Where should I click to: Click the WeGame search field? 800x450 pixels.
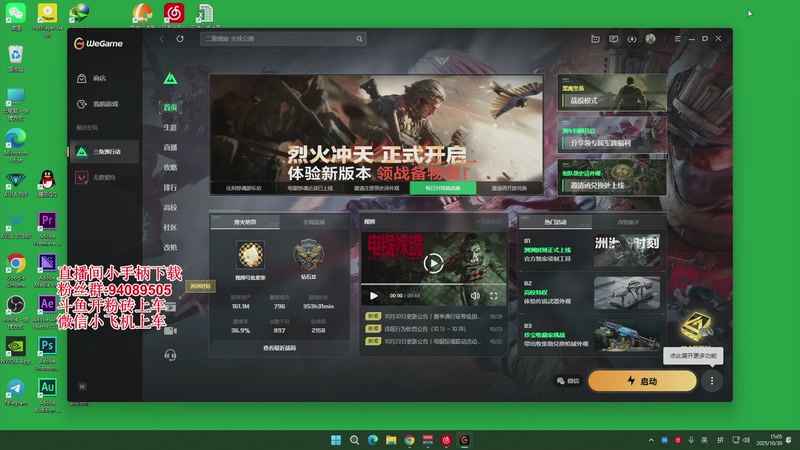click(283, 39)
